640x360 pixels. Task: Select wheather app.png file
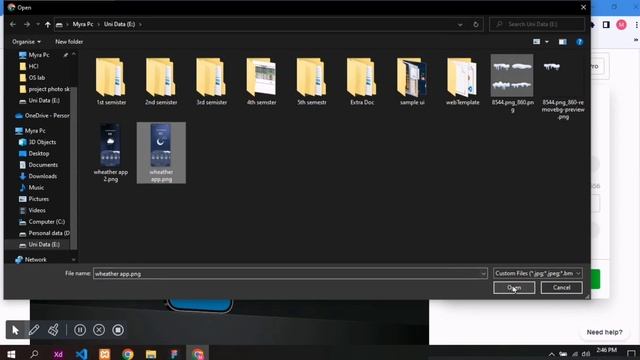(x=161, y=153)
